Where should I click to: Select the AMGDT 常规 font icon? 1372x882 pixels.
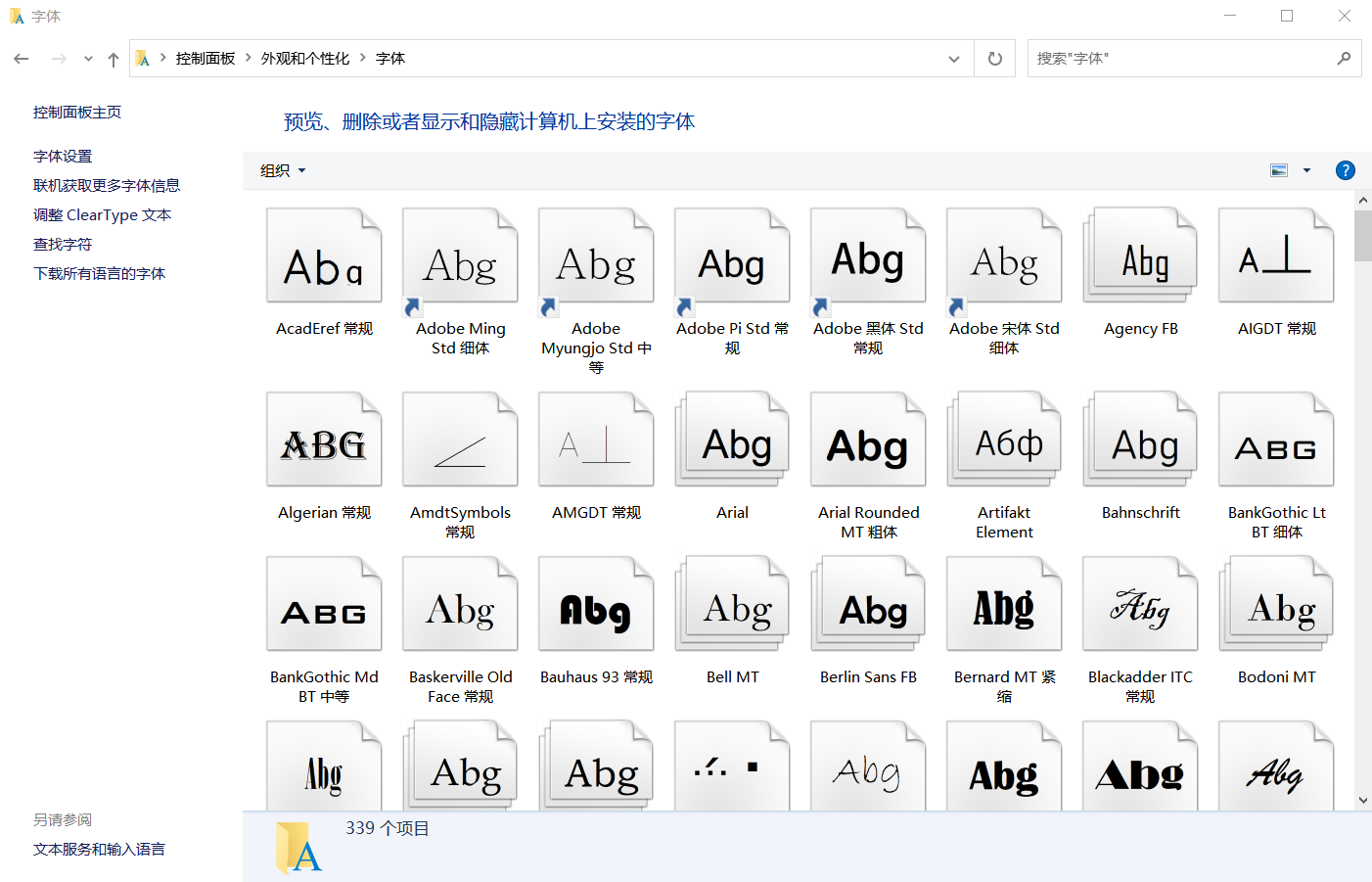(x=596, y=441)
